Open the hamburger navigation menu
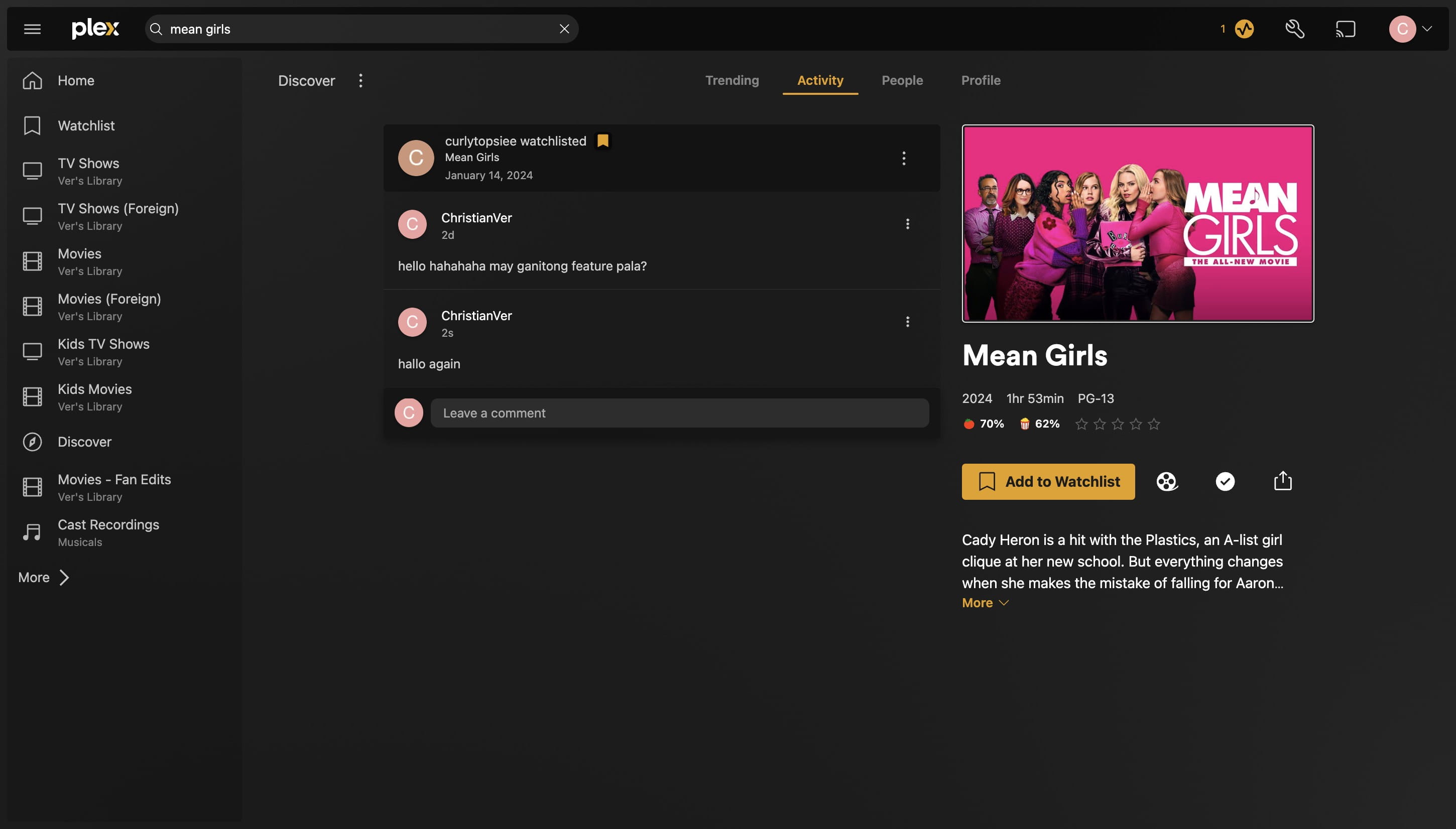1456x829 pixels. click(33, 29)
